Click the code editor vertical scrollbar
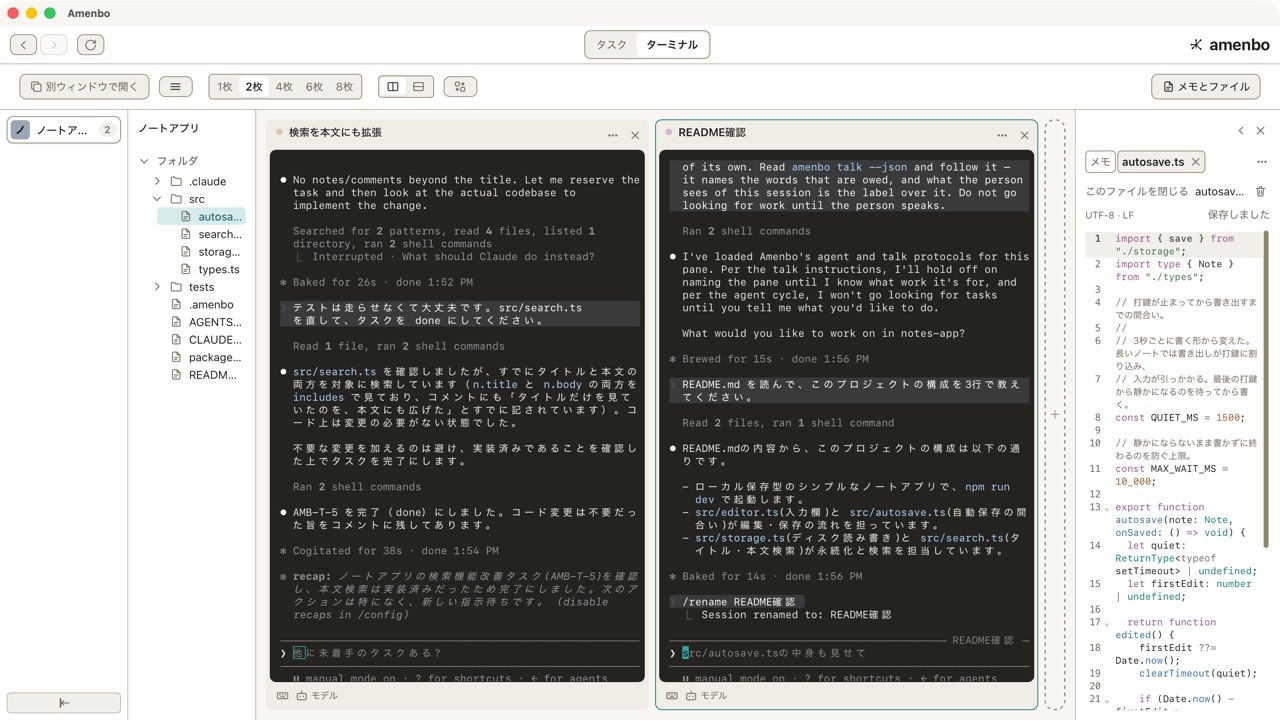This screenshot has height=720, width=1280. (x=1266, y=390)
